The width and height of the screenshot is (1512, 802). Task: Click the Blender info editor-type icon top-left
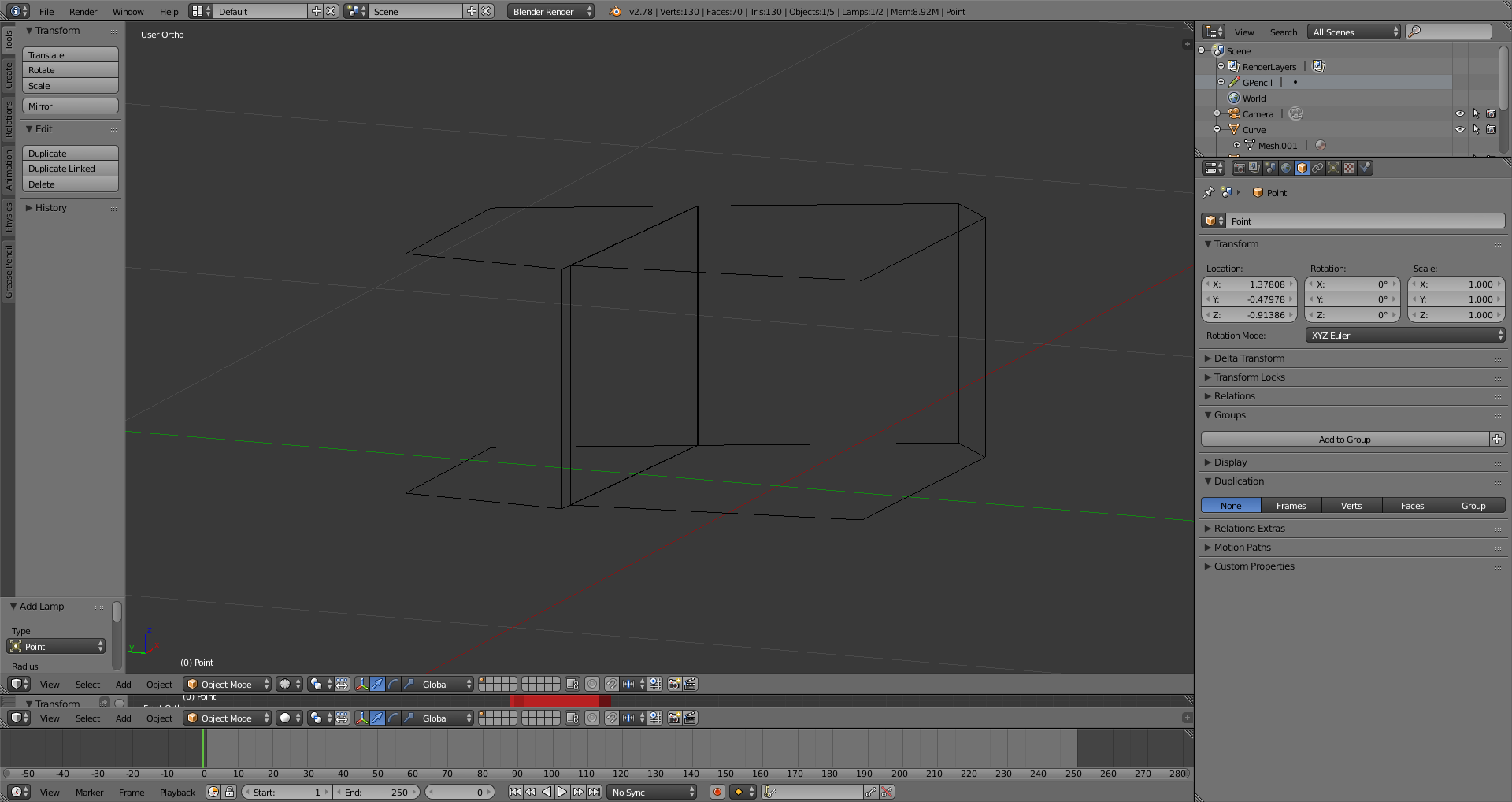click(19, 11)
